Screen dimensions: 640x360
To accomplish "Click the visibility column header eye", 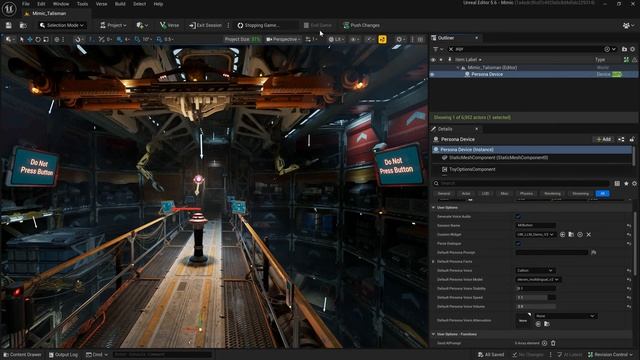I will pyautogui.click(x=433, y=60).
